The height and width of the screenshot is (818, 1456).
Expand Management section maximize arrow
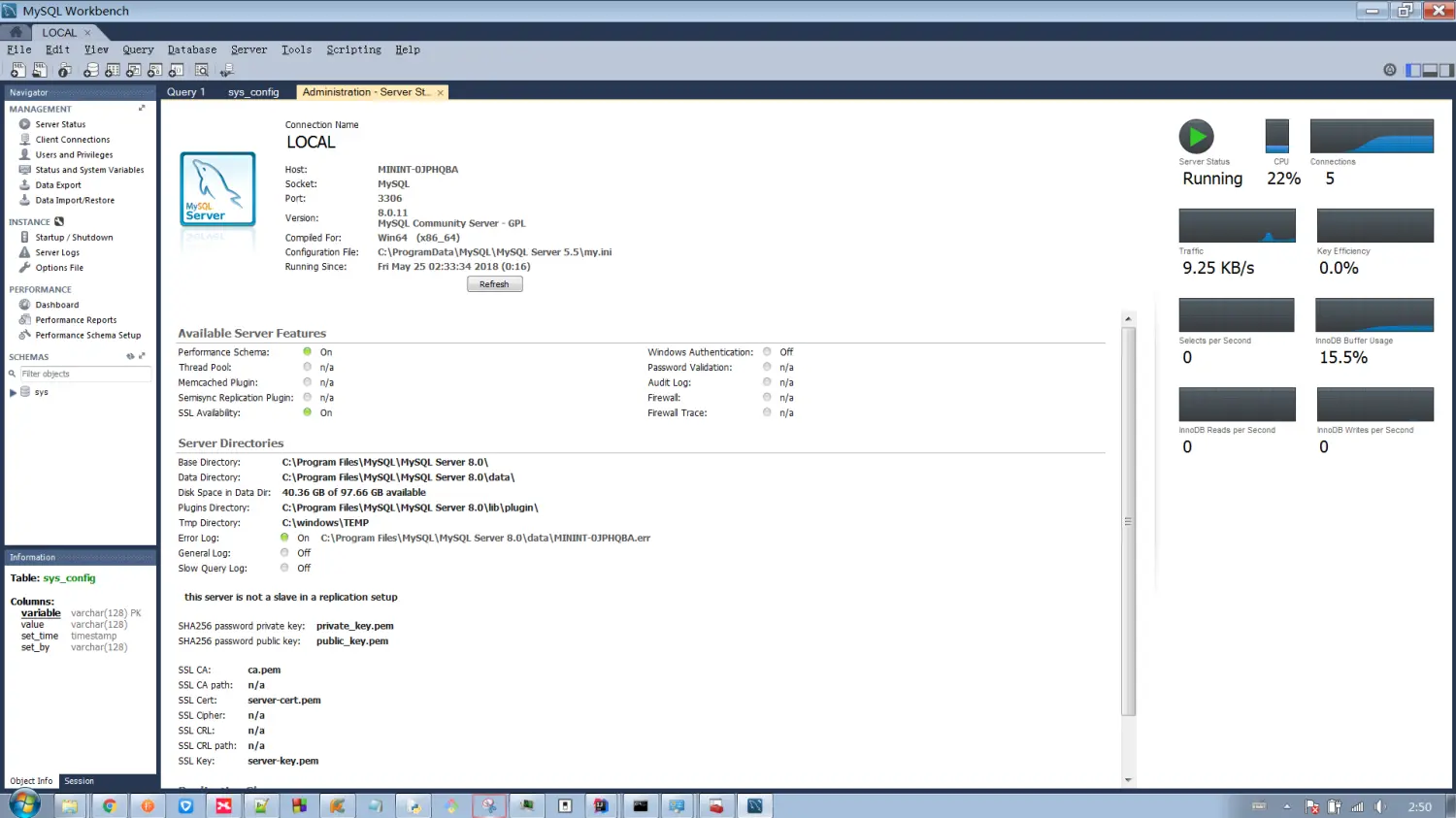142,108
